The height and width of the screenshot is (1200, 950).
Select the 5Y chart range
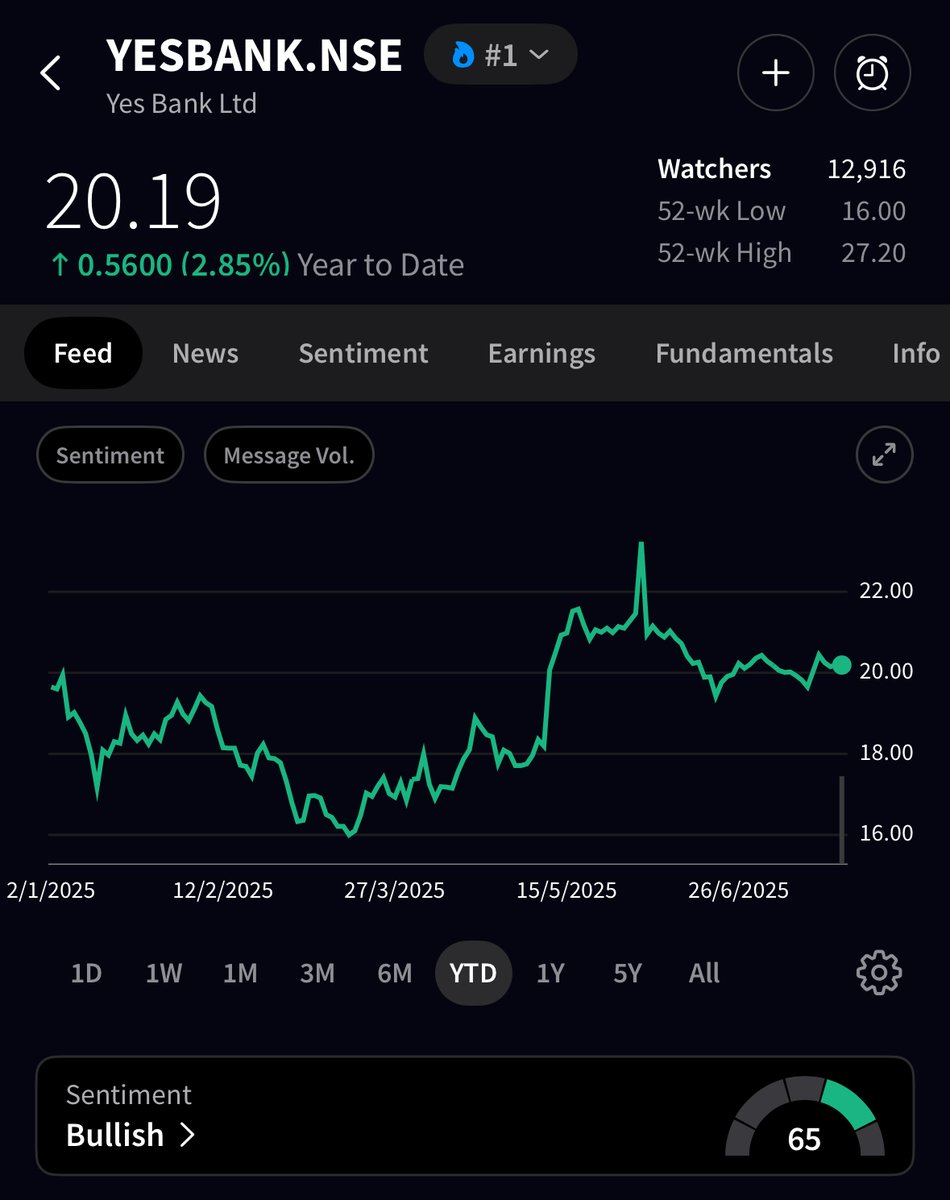click(627, 973)
